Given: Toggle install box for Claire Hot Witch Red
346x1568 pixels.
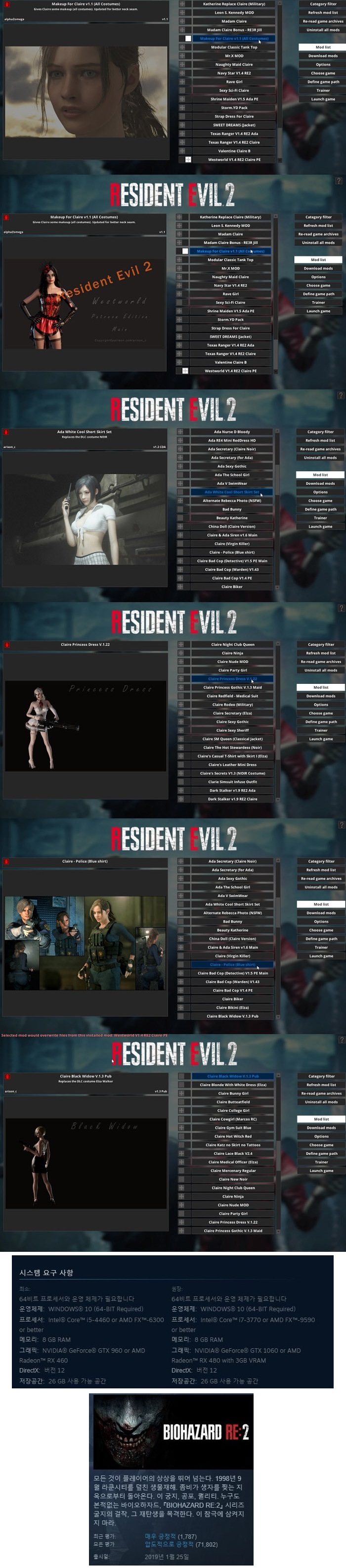Looking at the screenshot, I should coord(181,1136).
